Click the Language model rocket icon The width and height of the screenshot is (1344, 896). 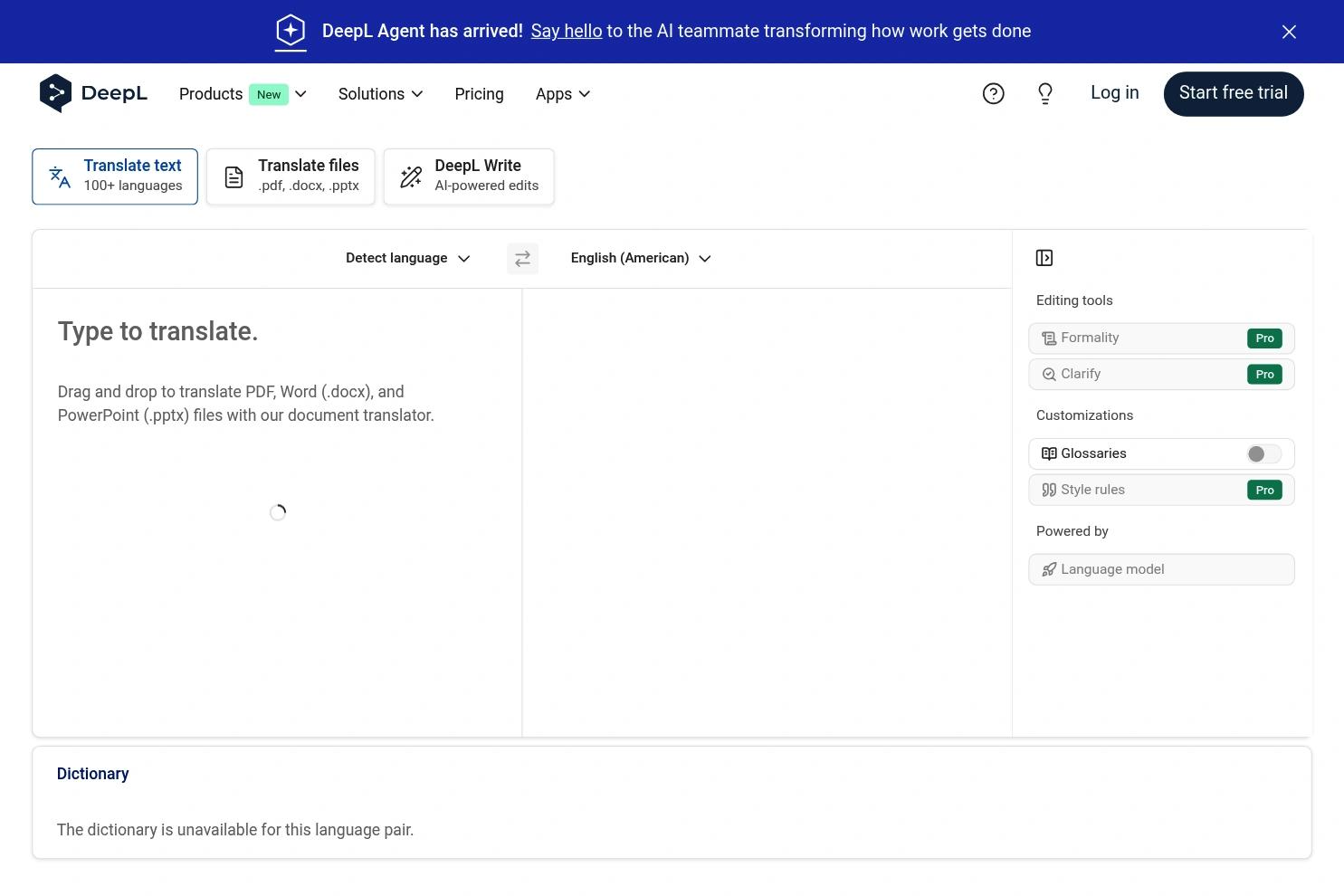(x=1049, y=569)
